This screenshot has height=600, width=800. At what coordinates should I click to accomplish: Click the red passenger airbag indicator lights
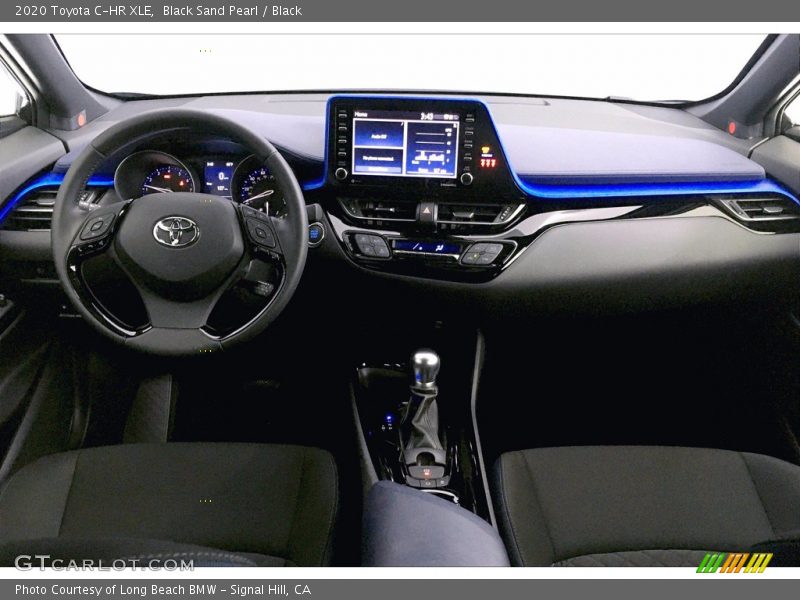(x=487, y=163)
